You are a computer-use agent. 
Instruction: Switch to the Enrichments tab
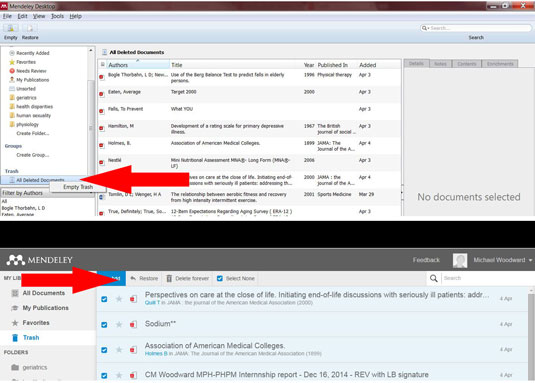500,63
